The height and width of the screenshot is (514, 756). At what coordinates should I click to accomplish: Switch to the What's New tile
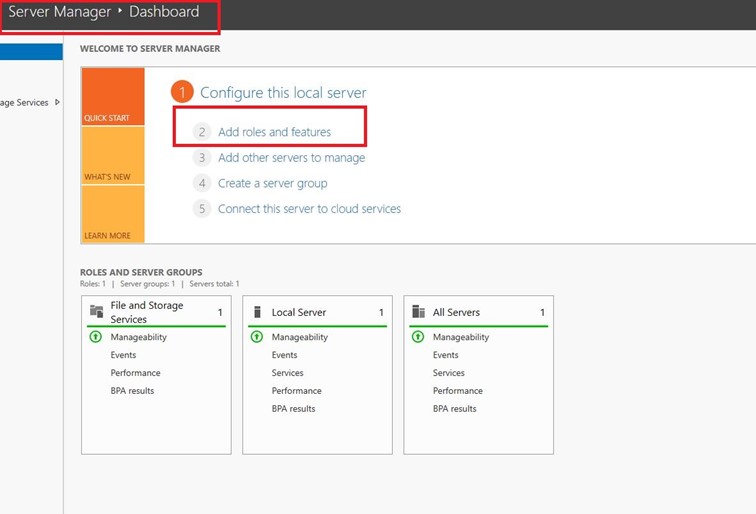pyautogui.click(x=113, y=155)
